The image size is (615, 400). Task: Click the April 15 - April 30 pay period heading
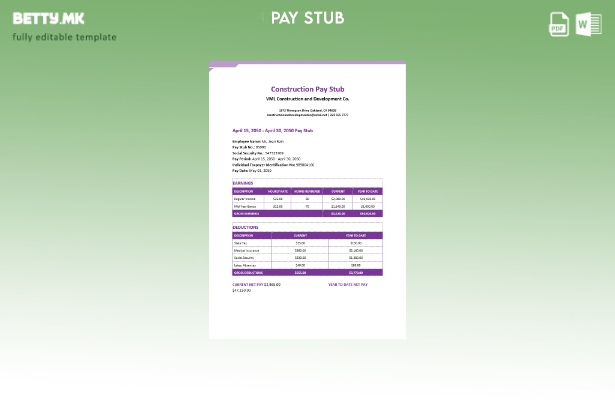(272, 130)
